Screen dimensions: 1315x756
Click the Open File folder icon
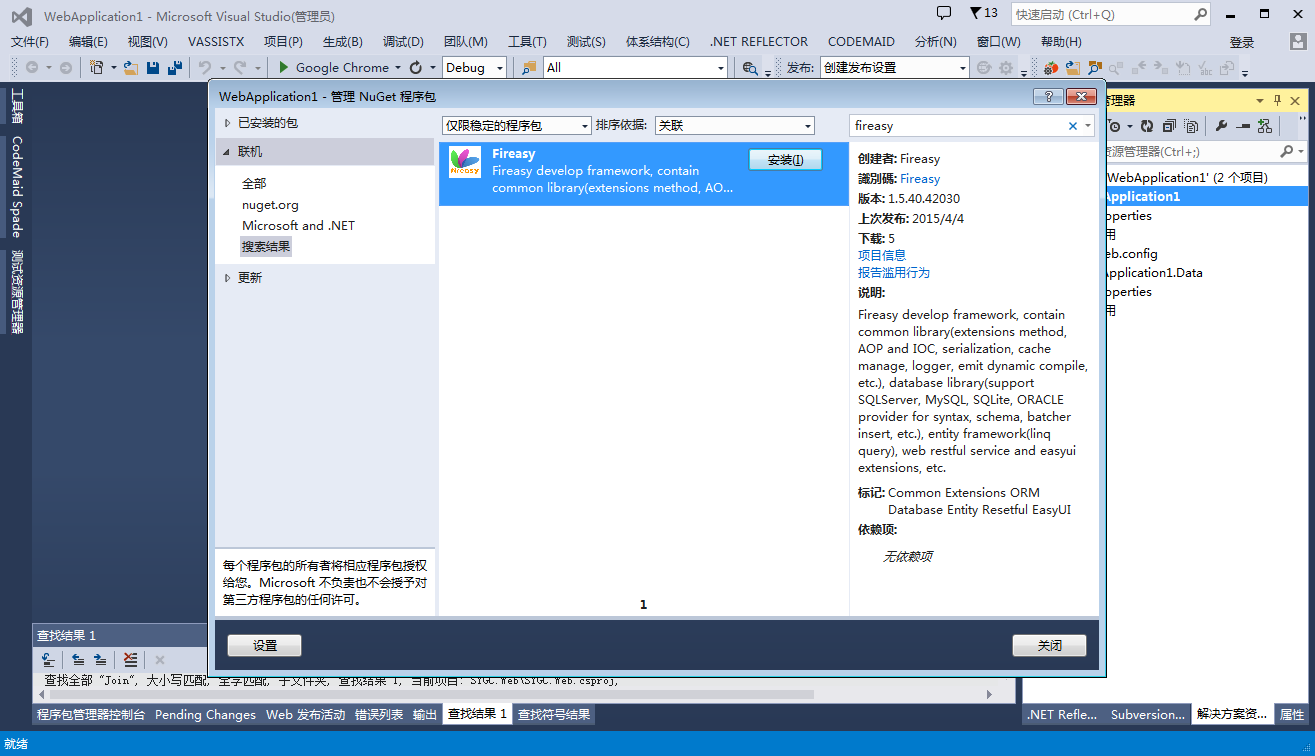coord(131,67)
